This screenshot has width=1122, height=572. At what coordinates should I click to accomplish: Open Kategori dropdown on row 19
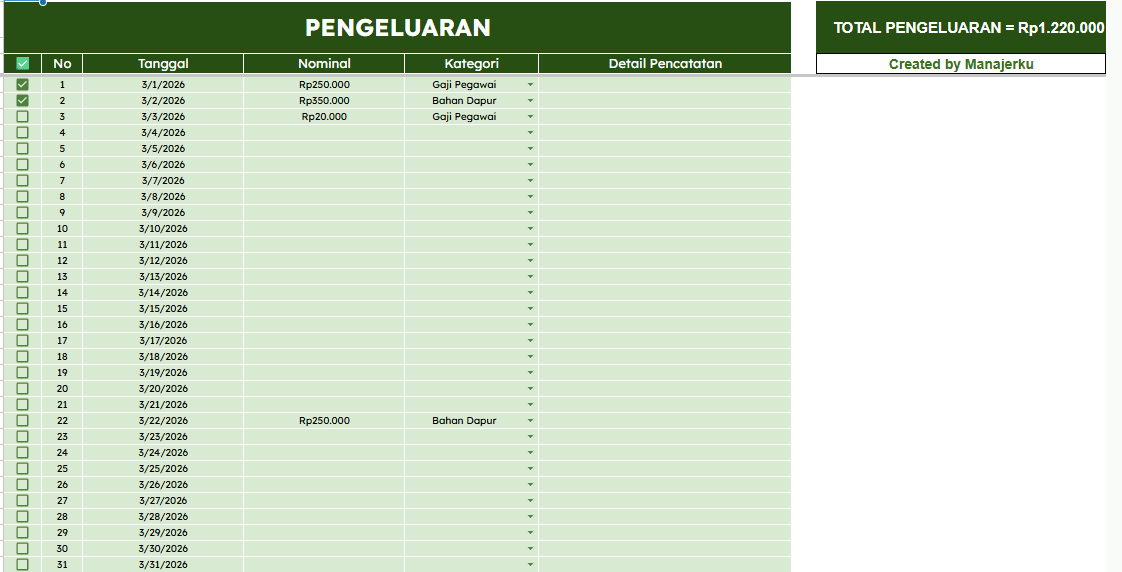tap(530, 372)
